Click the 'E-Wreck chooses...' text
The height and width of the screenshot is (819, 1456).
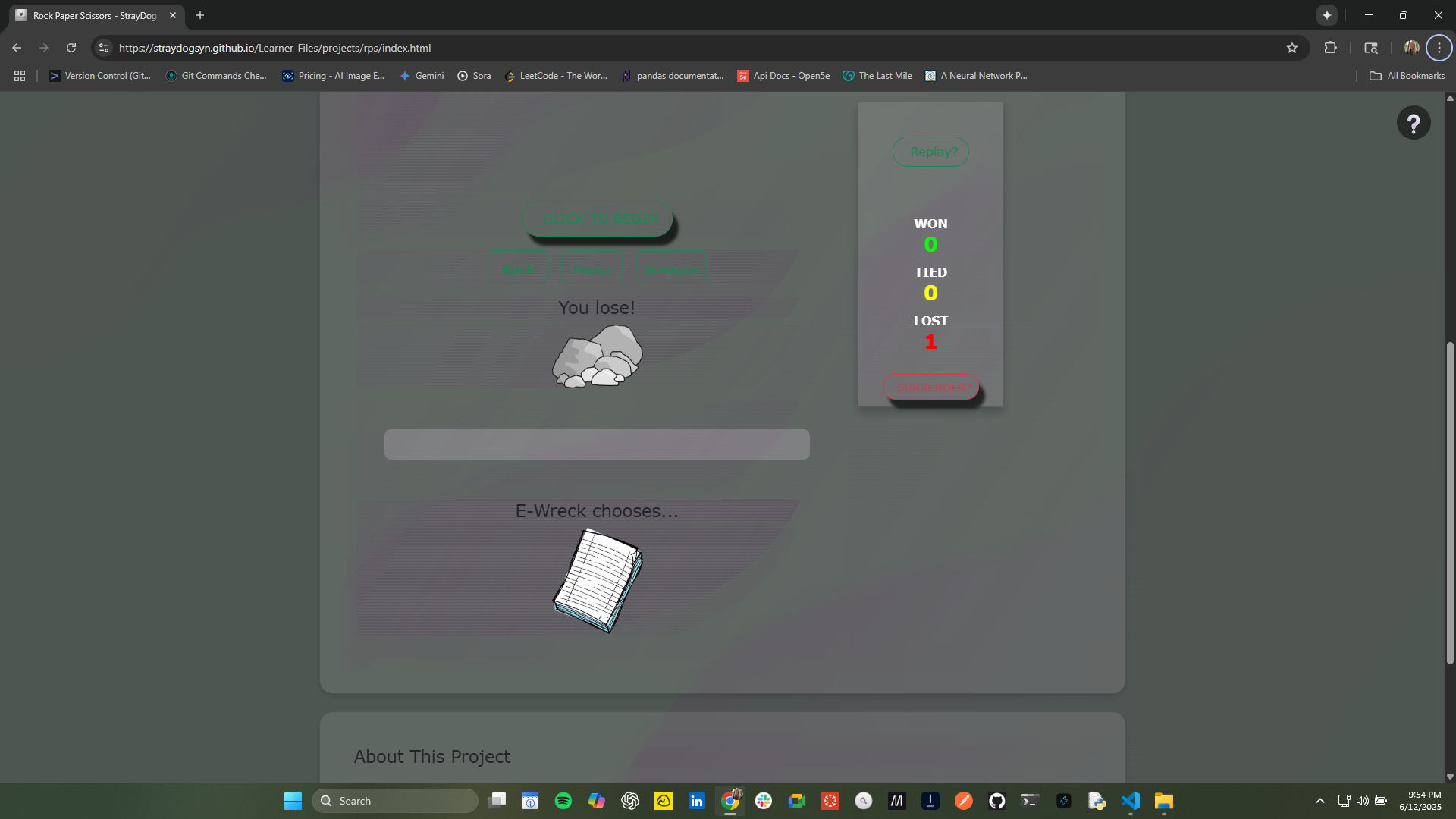(597, 511)
